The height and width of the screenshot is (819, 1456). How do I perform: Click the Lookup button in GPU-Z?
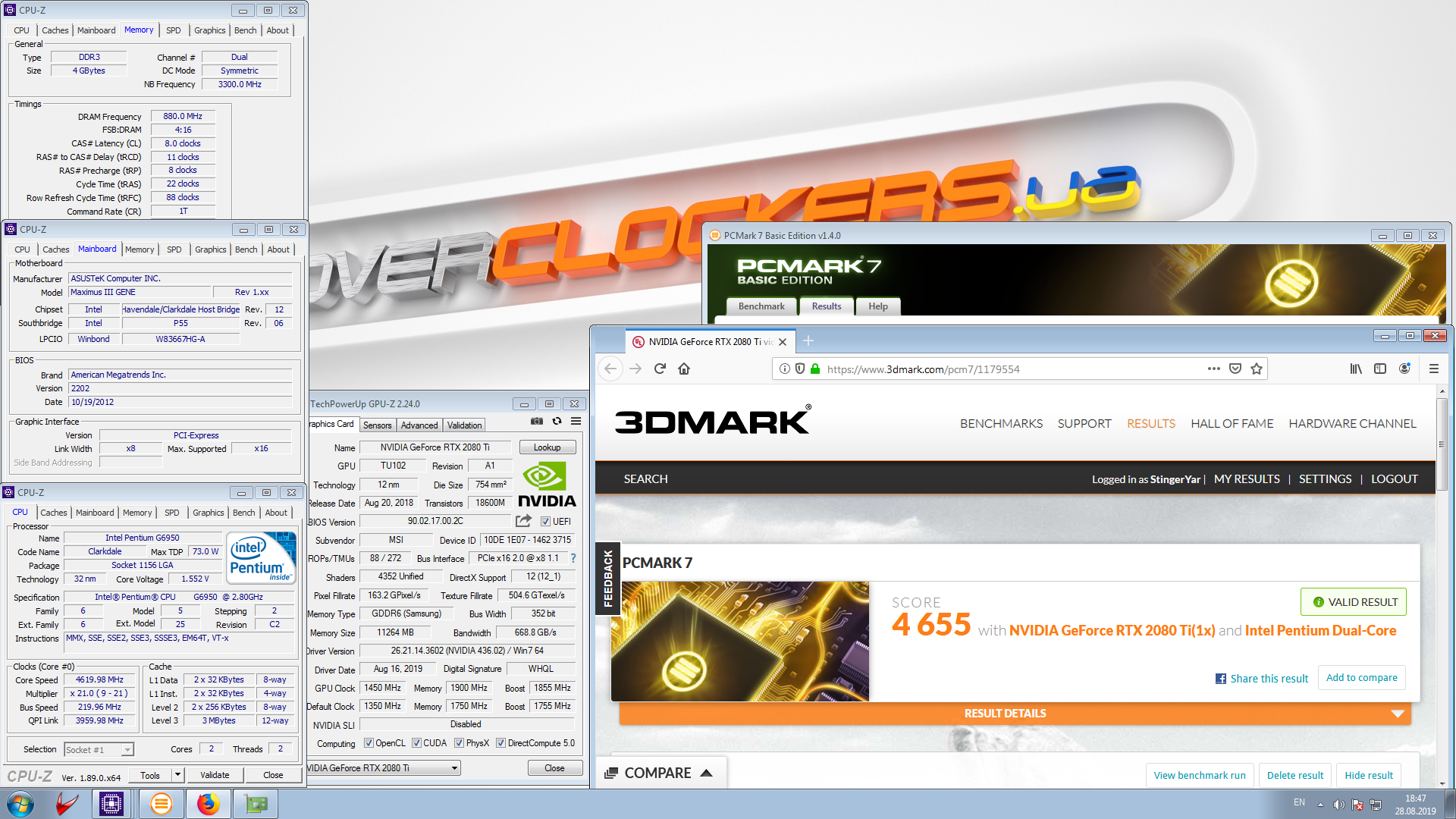point(547,447)
